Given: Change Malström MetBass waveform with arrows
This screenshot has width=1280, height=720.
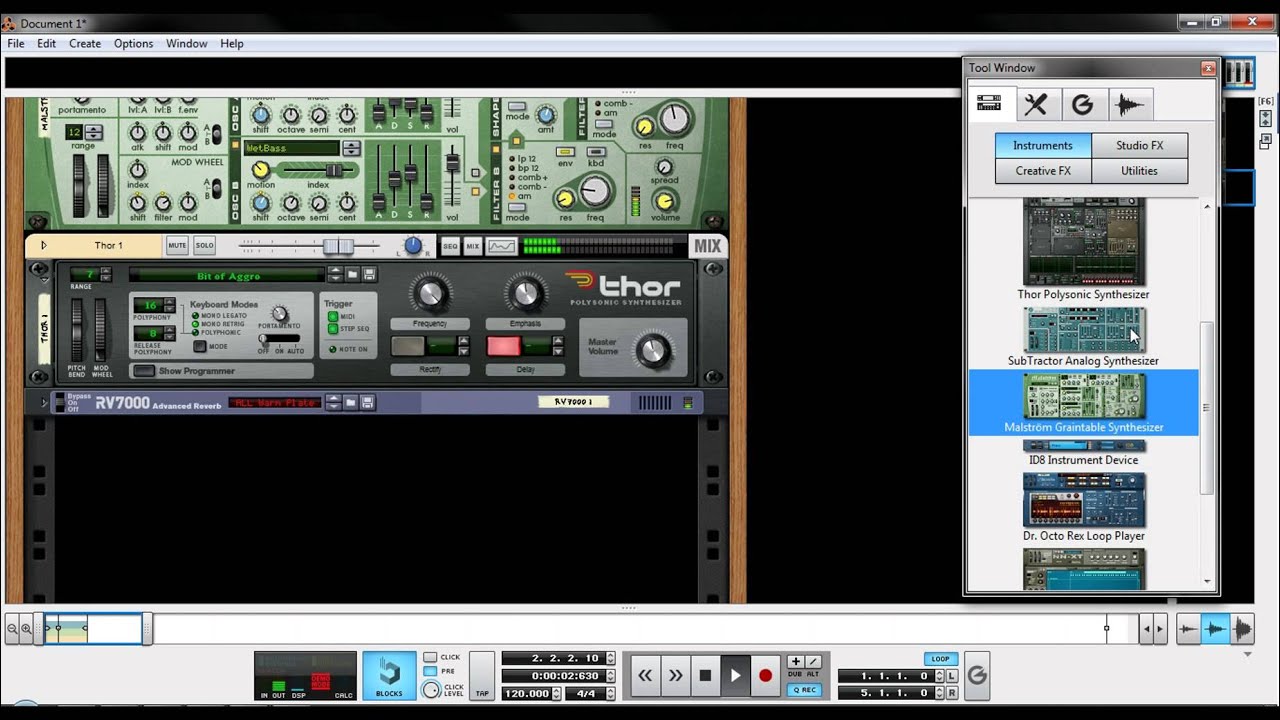Looking at the screenshot, I should tap(351, 148).
